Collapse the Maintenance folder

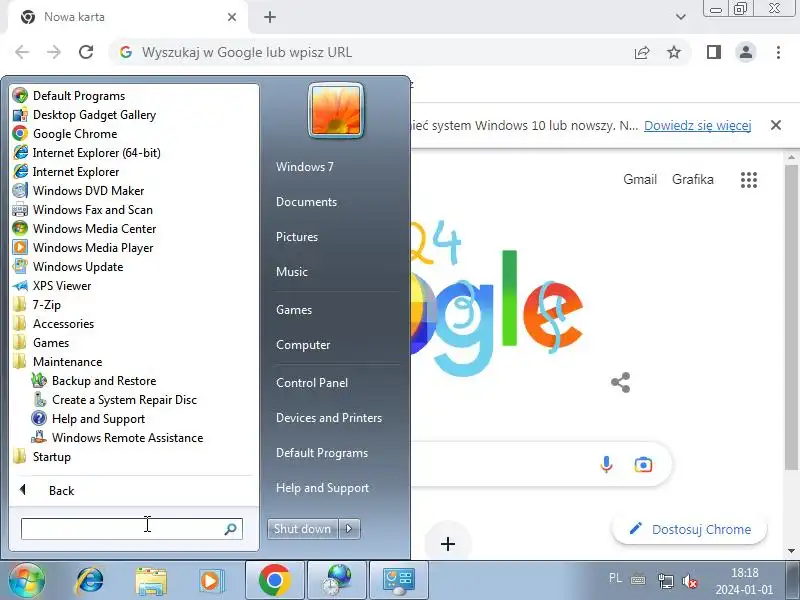click(x=57, y=362)
